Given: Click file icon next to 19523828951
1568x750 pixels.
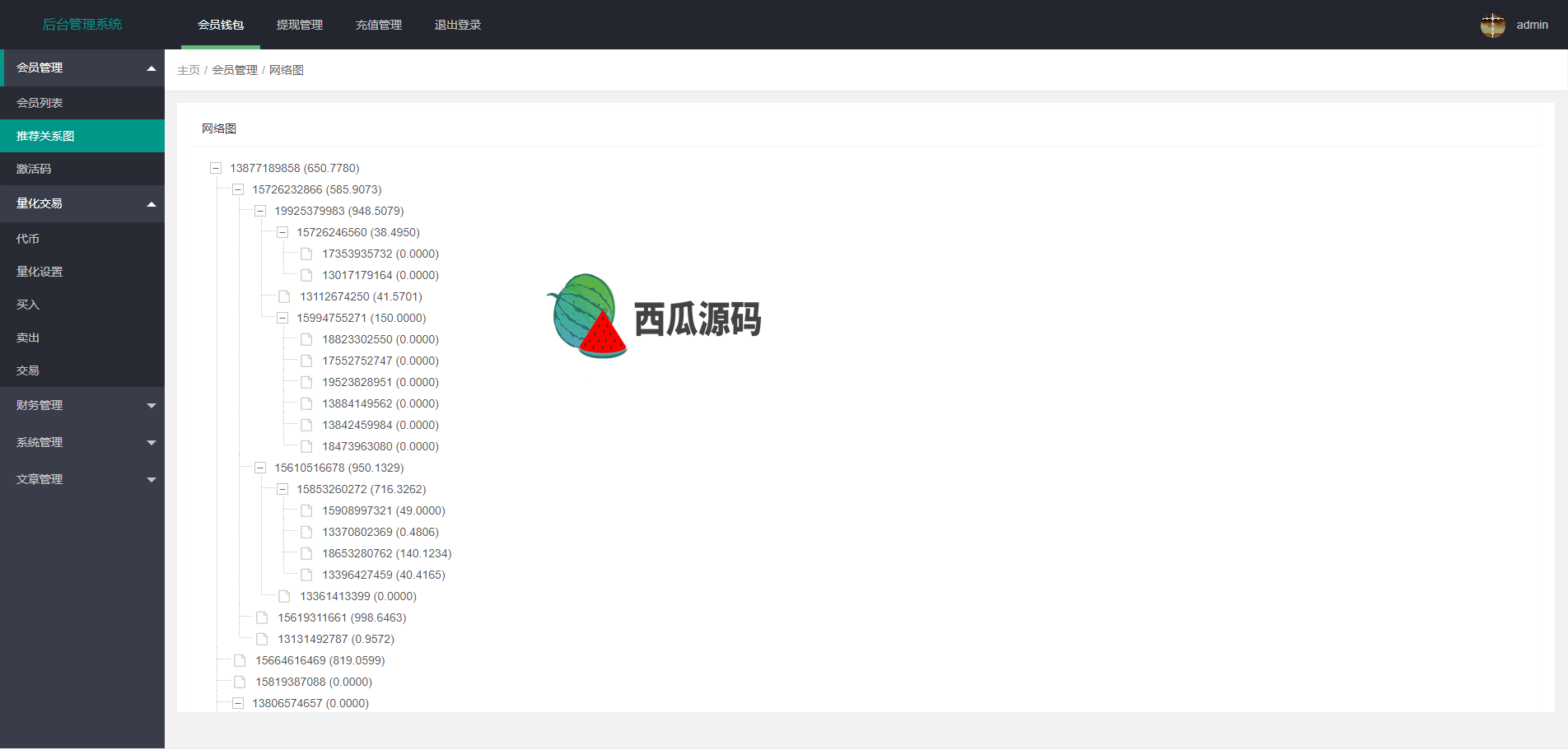Looking at the screenshot, I should 306,382.
